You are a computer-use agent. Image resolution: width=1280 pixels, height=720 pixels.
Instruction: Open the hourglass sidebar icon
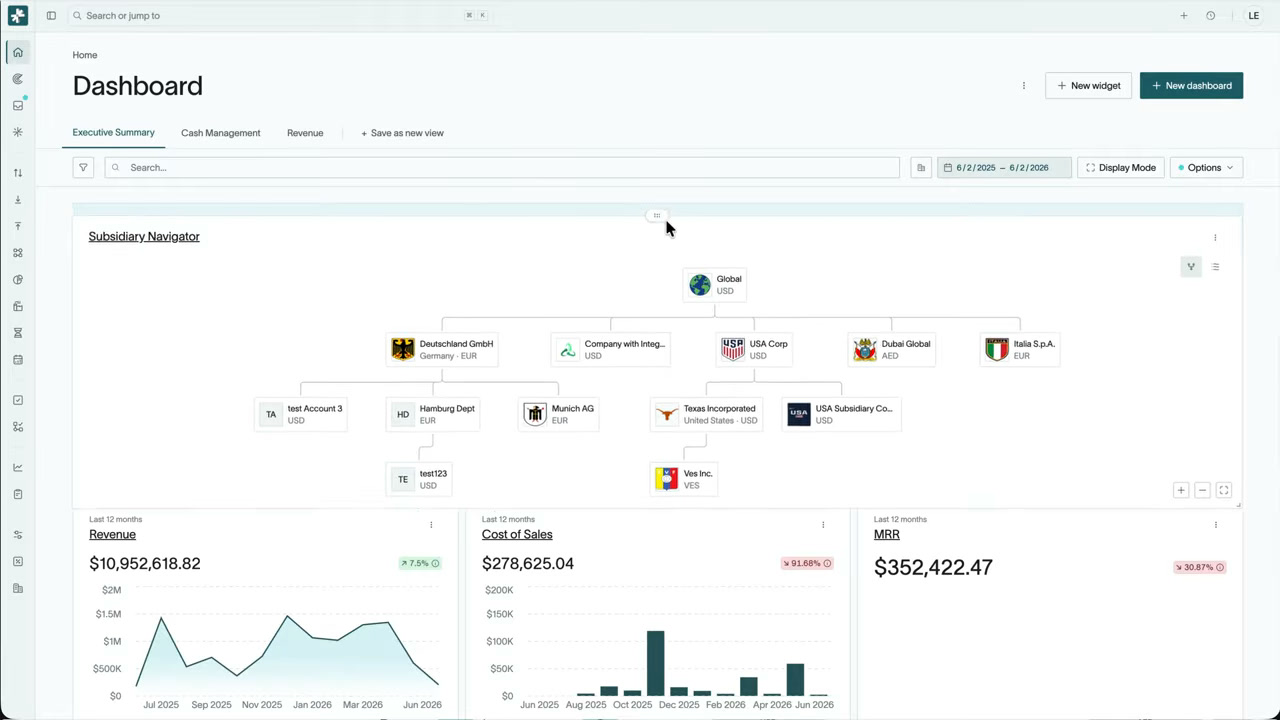tap(18, 333)
